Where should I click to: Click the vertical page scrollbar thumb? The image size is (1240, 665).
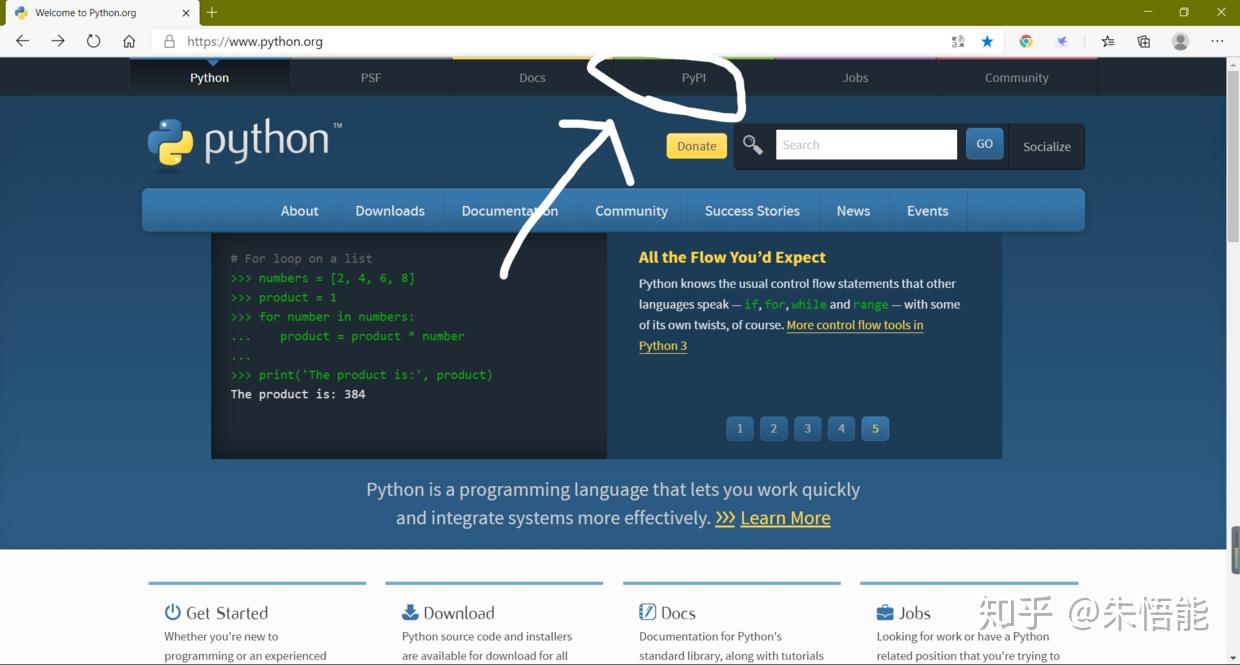coord(1233,156)
